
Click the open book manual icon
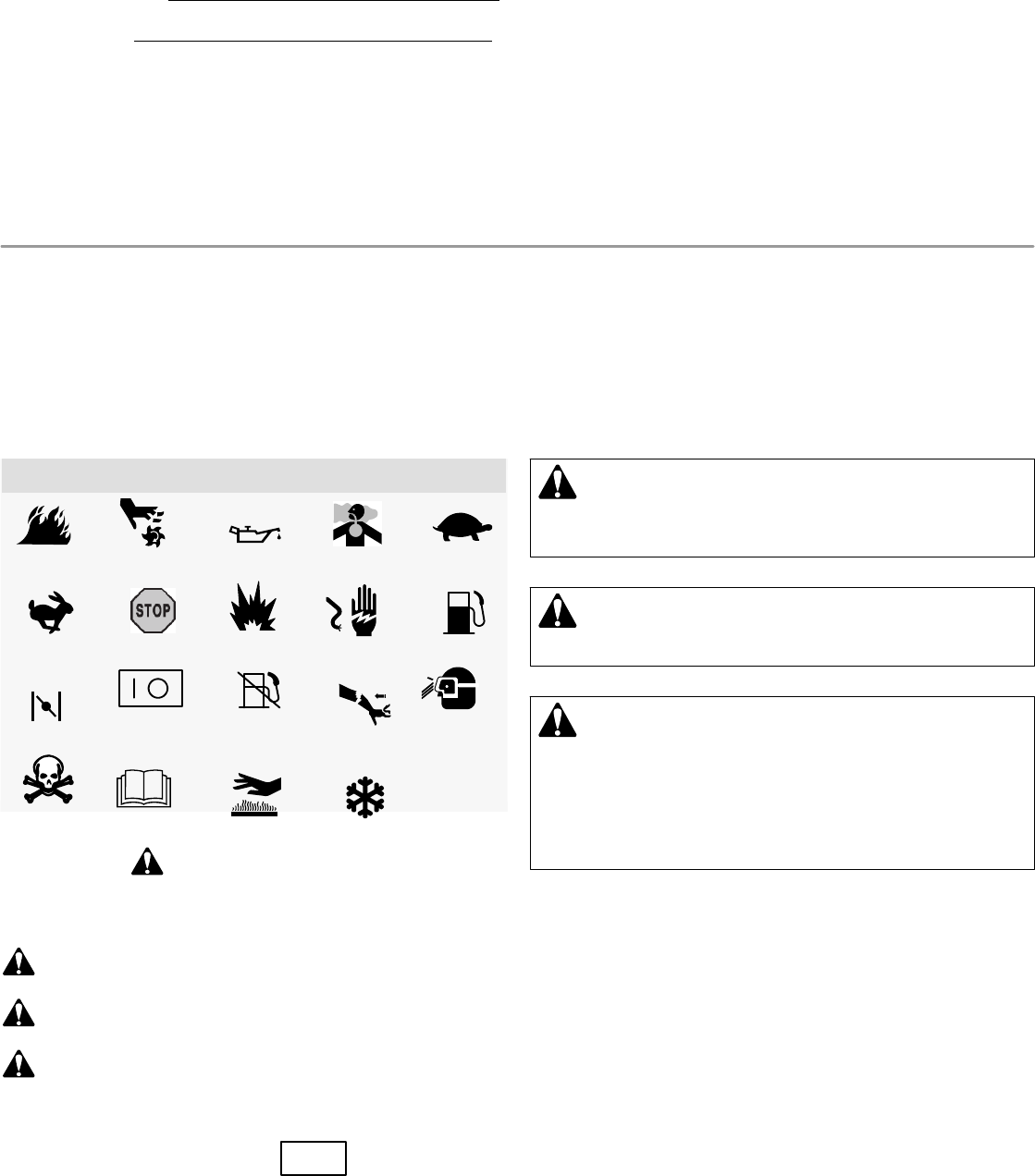pos(150,789)
